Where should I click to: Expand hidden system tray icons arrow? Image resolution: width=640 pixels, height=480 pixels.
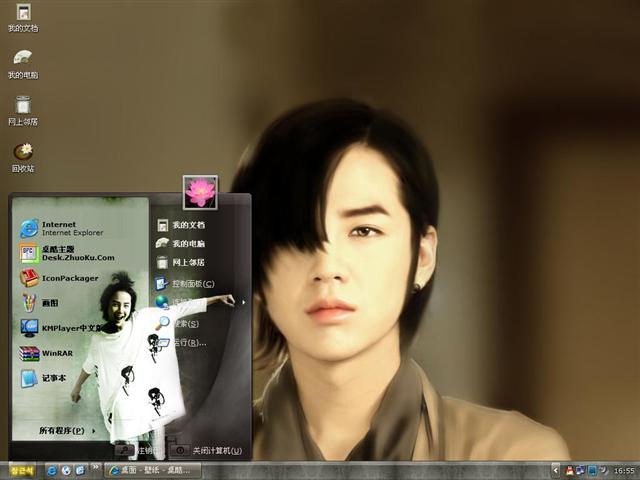(x=556, y=471)
